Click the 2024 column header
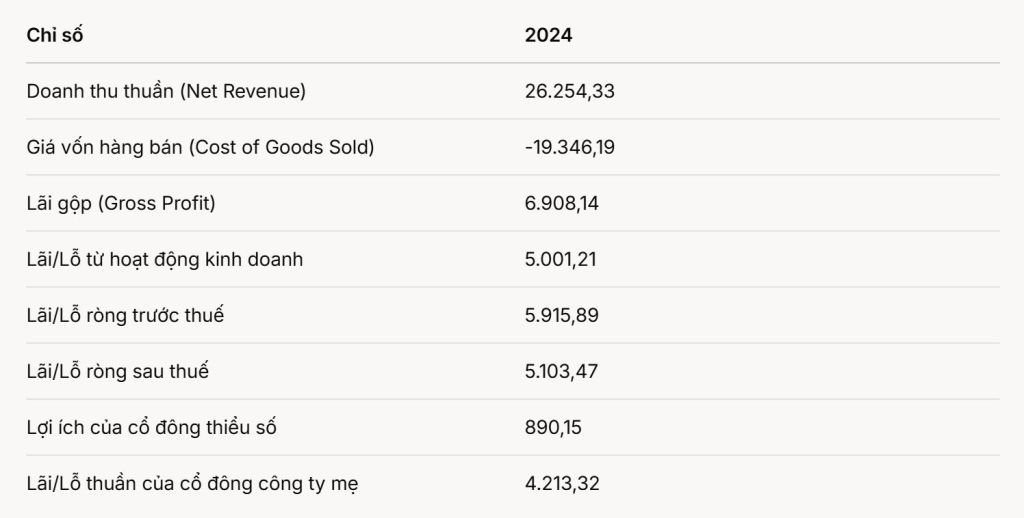 (x=549, y=35)
